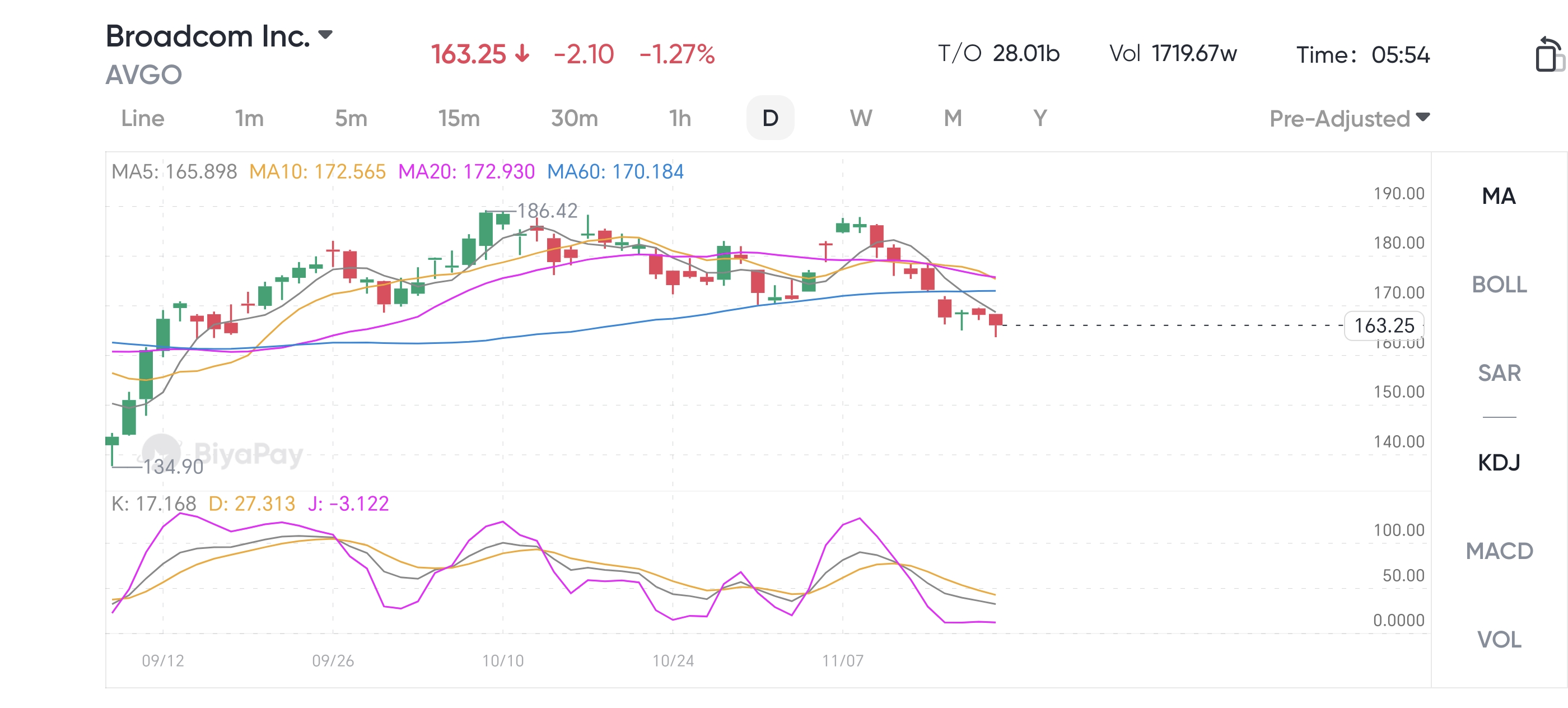Enable the SAR indicator
1568x708 pixels.
pos(1499,372)
